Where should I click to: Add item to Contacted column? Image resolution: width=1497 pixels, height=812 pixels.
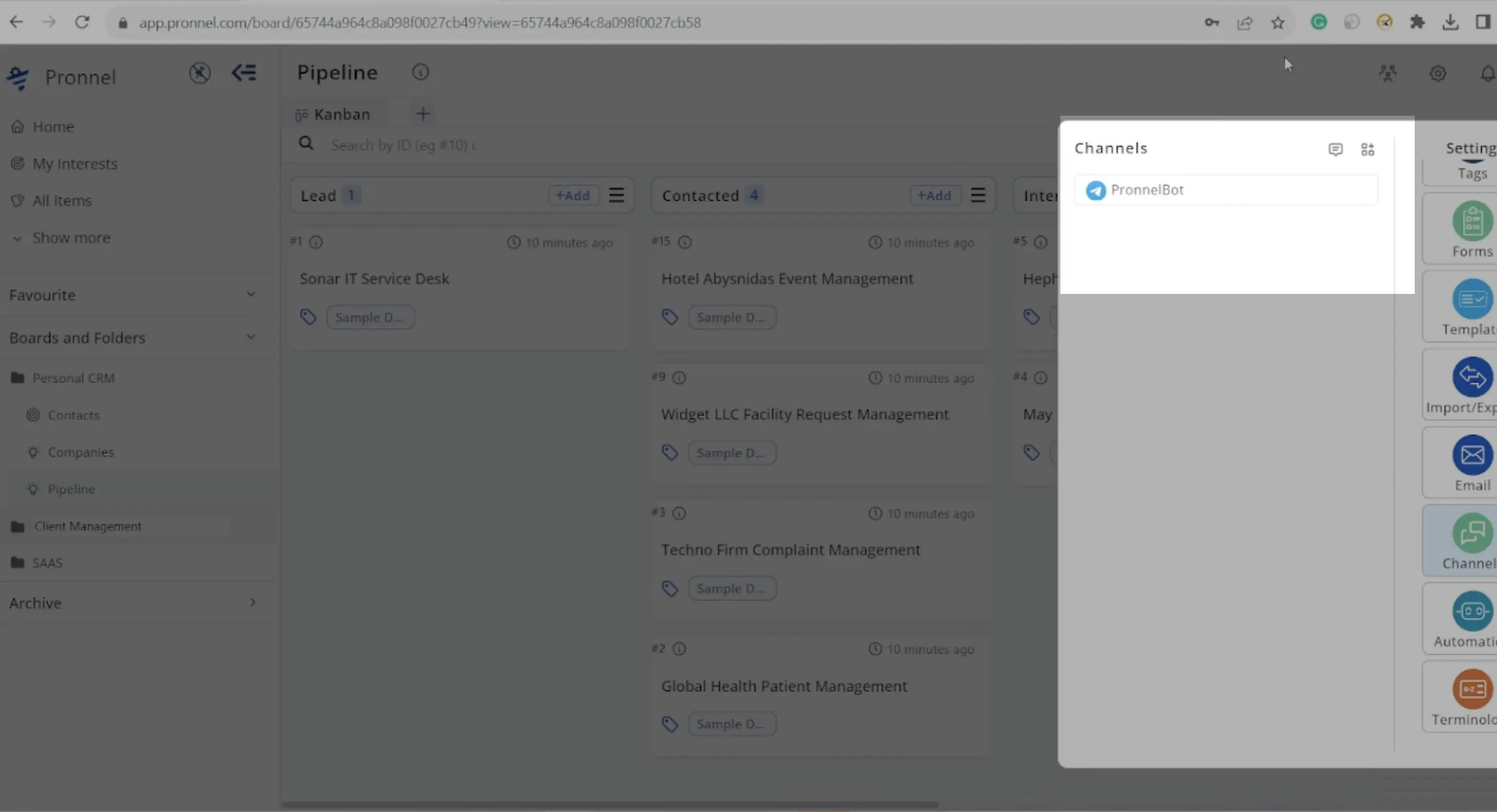tap(935, 196)
